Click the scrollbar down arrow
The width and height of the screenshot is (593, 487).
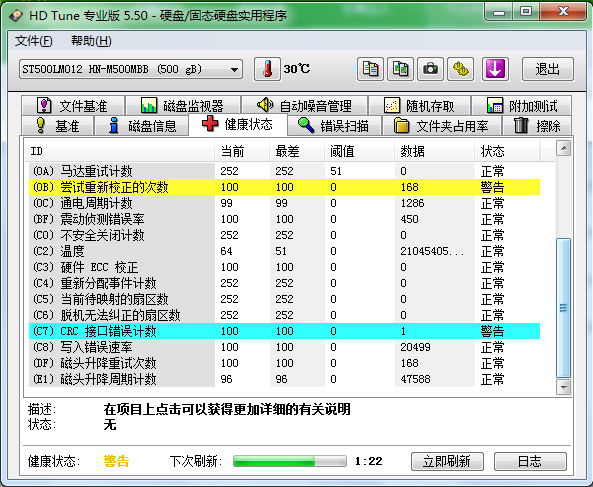[x=564, y=387]
